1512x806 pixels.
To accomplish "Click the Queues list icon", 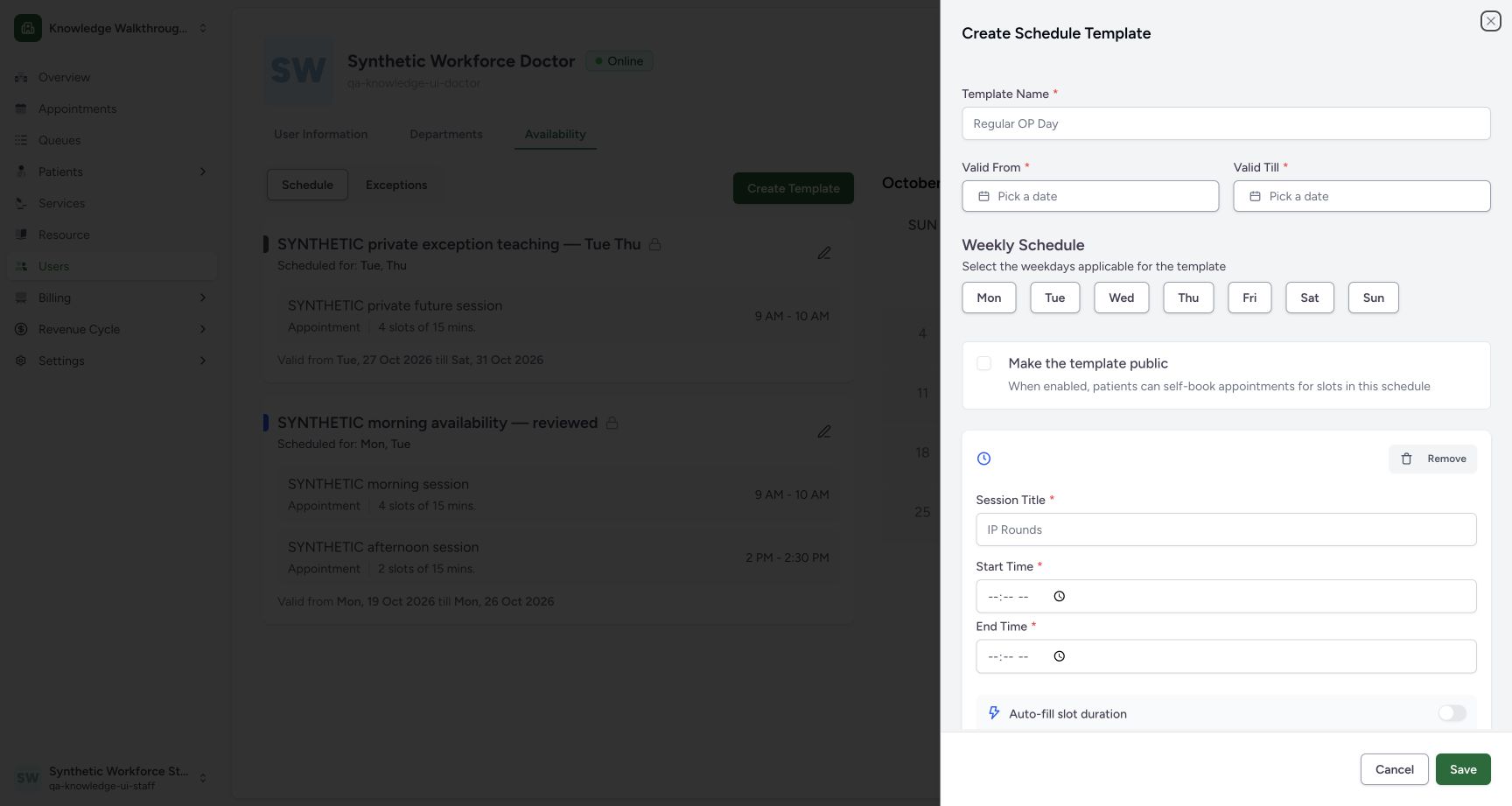I will click(21, 140).
